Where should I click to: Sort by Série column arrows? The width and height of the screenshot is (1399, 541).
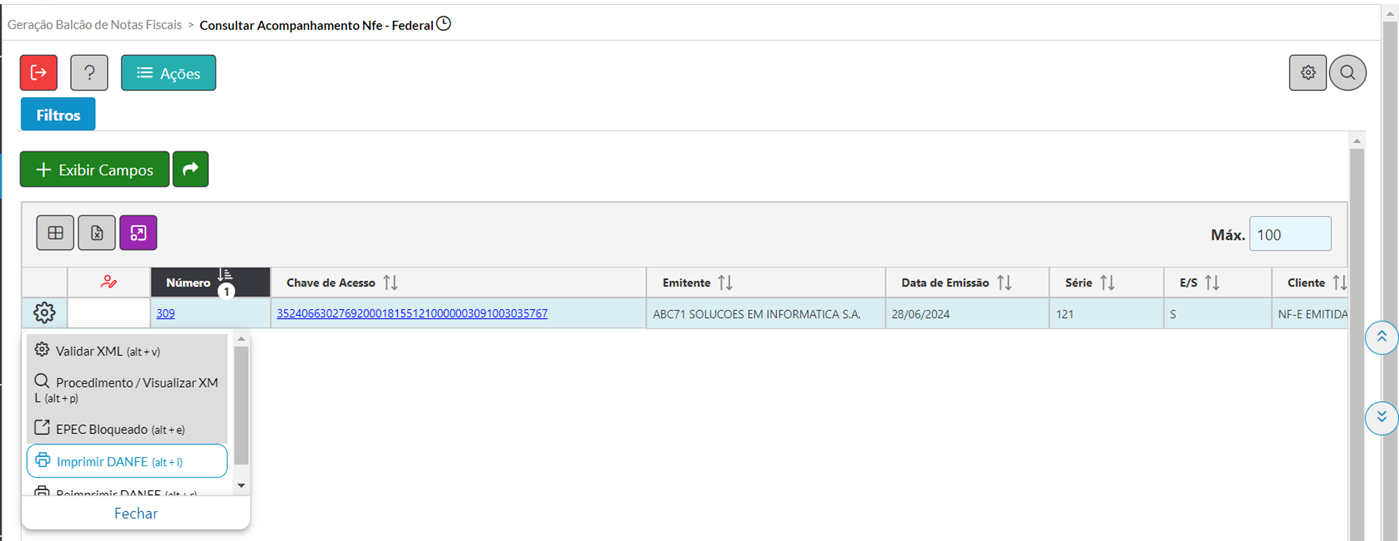pyautogui.click(x=1107, y=283)
